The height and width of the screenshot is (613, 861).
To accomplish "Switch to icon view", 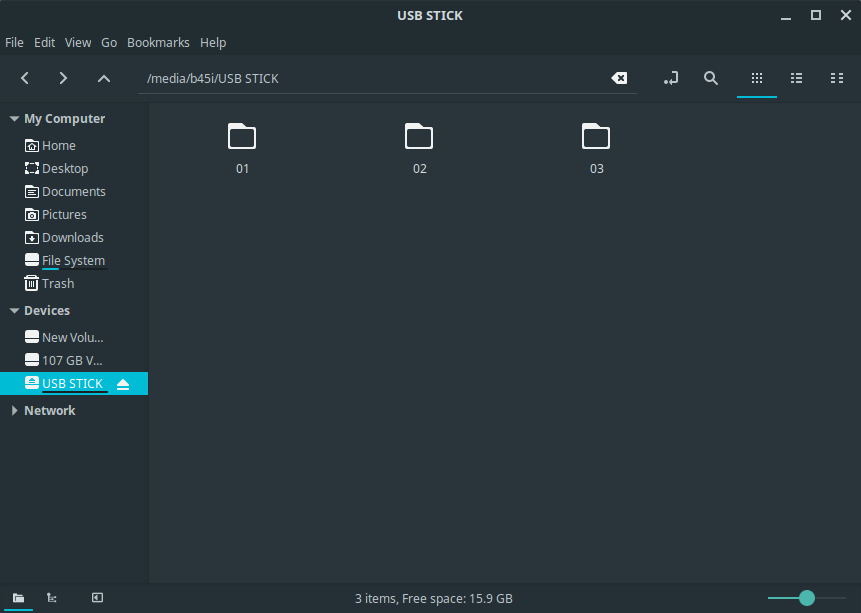I will pos(757,78).
